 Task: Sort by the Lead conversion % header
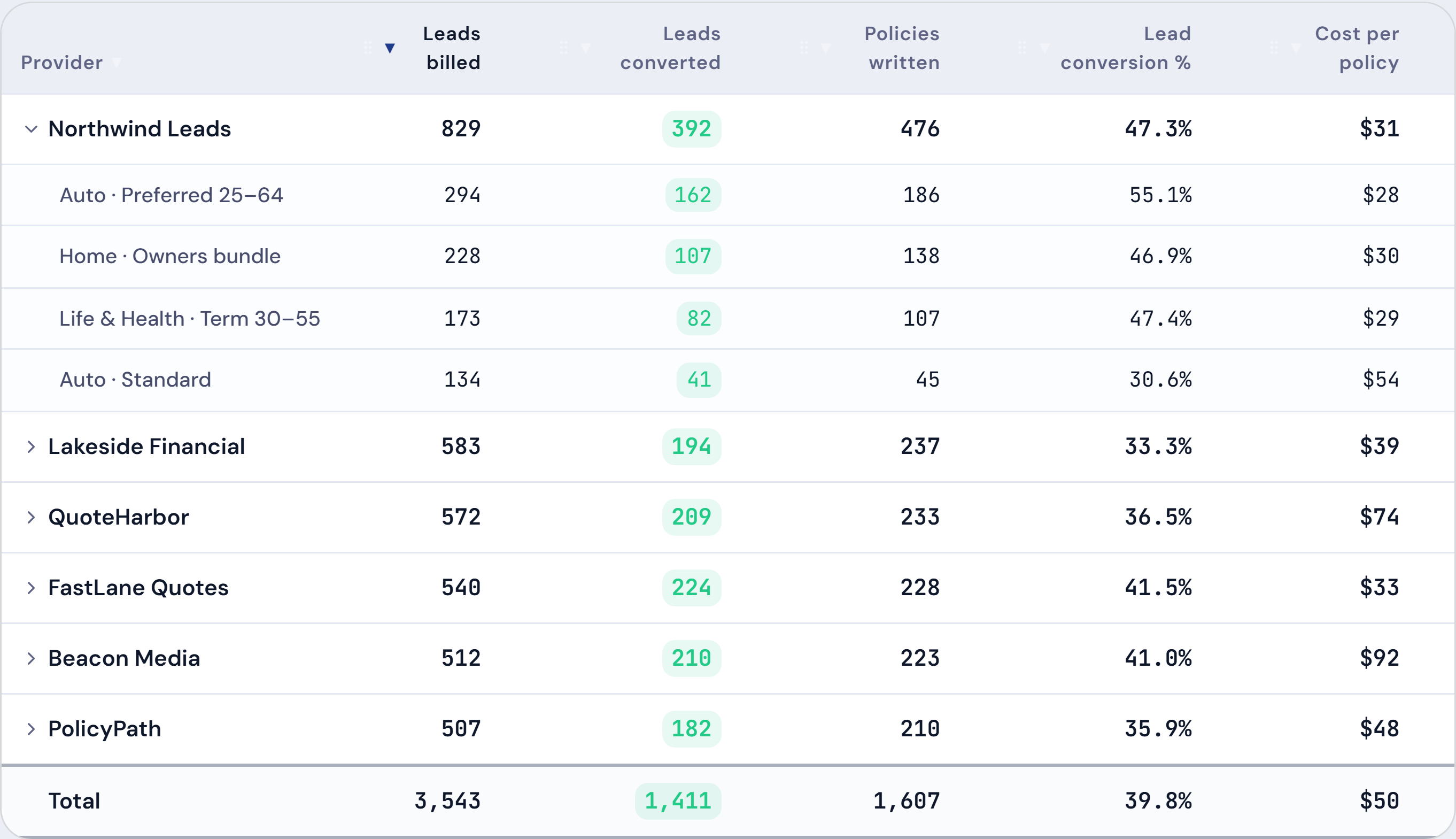[x=1125, y=48]
